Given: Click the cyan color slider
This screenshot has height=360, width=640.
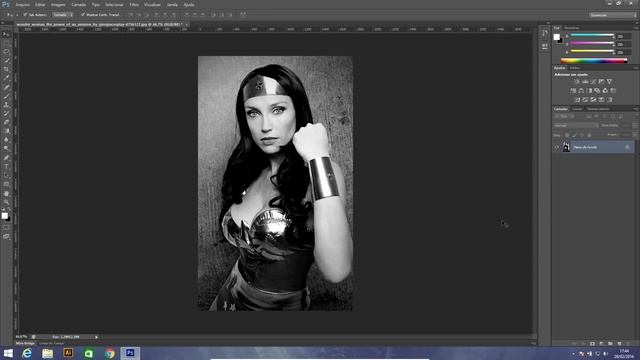Looking at the screenshot, I should coord(592,36).
